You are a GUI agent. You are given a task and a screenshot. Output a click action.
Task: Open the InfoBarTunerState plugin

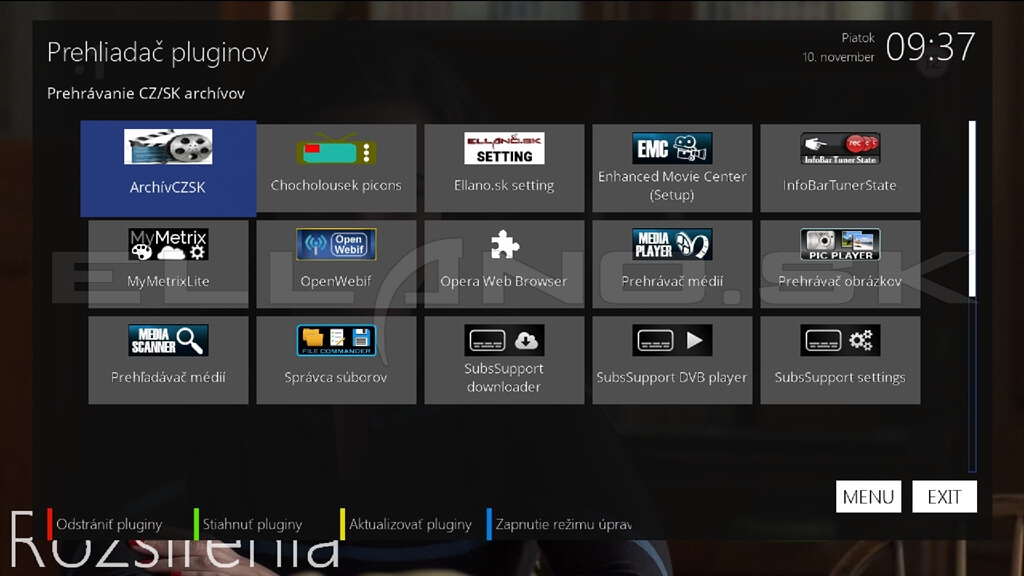[840, 168]
